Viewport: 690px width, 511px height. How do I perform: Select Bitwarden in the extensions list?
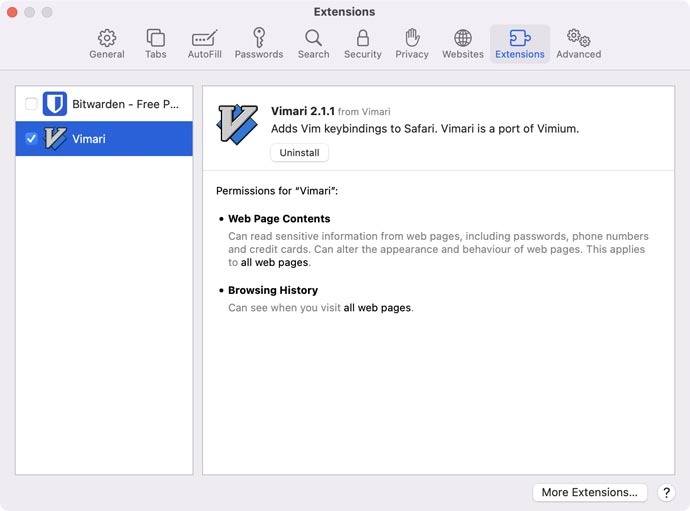point(125,104)
